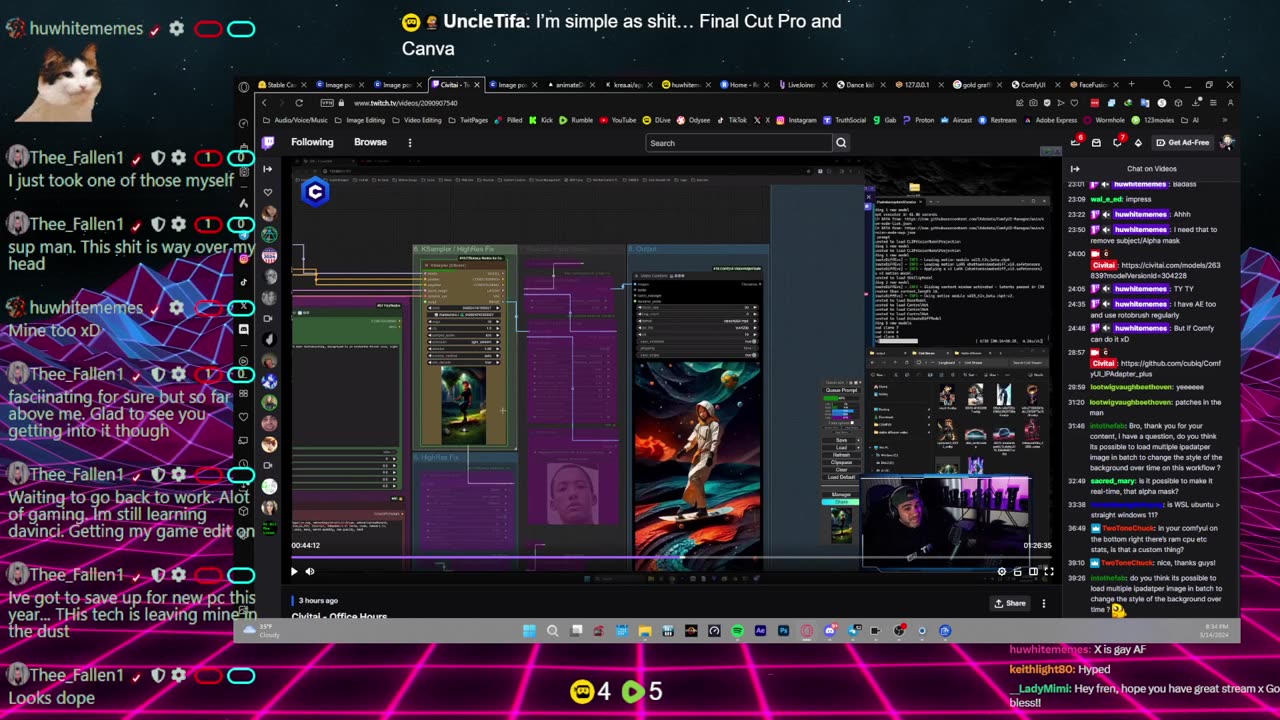Click the Twitch Search input field

[x=739, y=143]
